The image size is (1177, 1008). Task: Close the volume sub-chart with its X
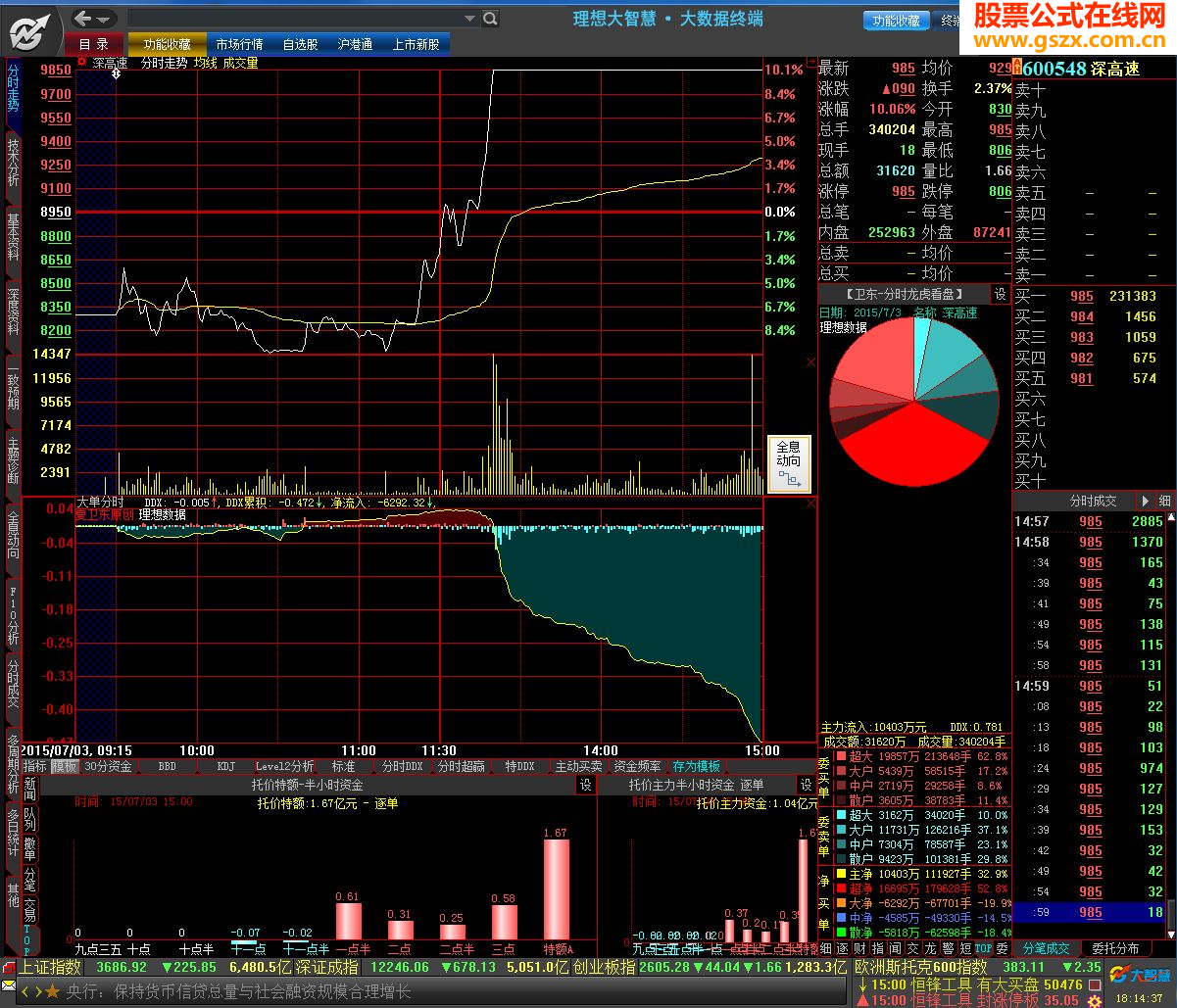810,362
